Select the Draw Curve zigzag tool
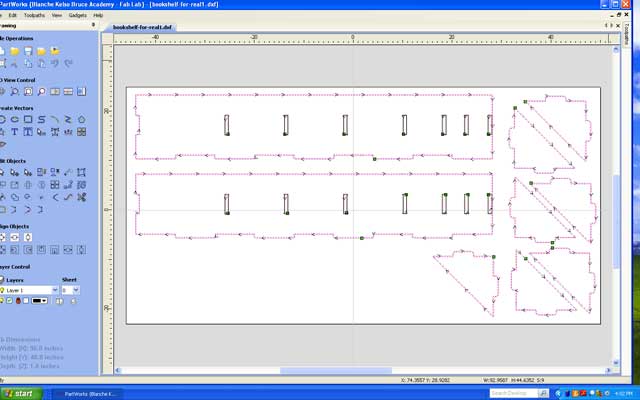 pos(68,119)
